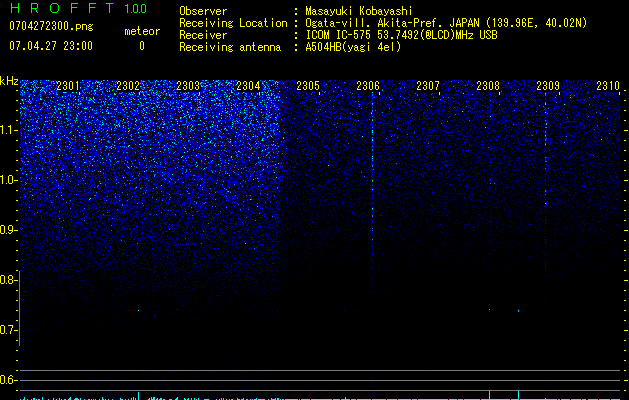Click the A504HB(yagi 4el) antenna text
This screenshot has width=629, height=400.
pos(353,47)
